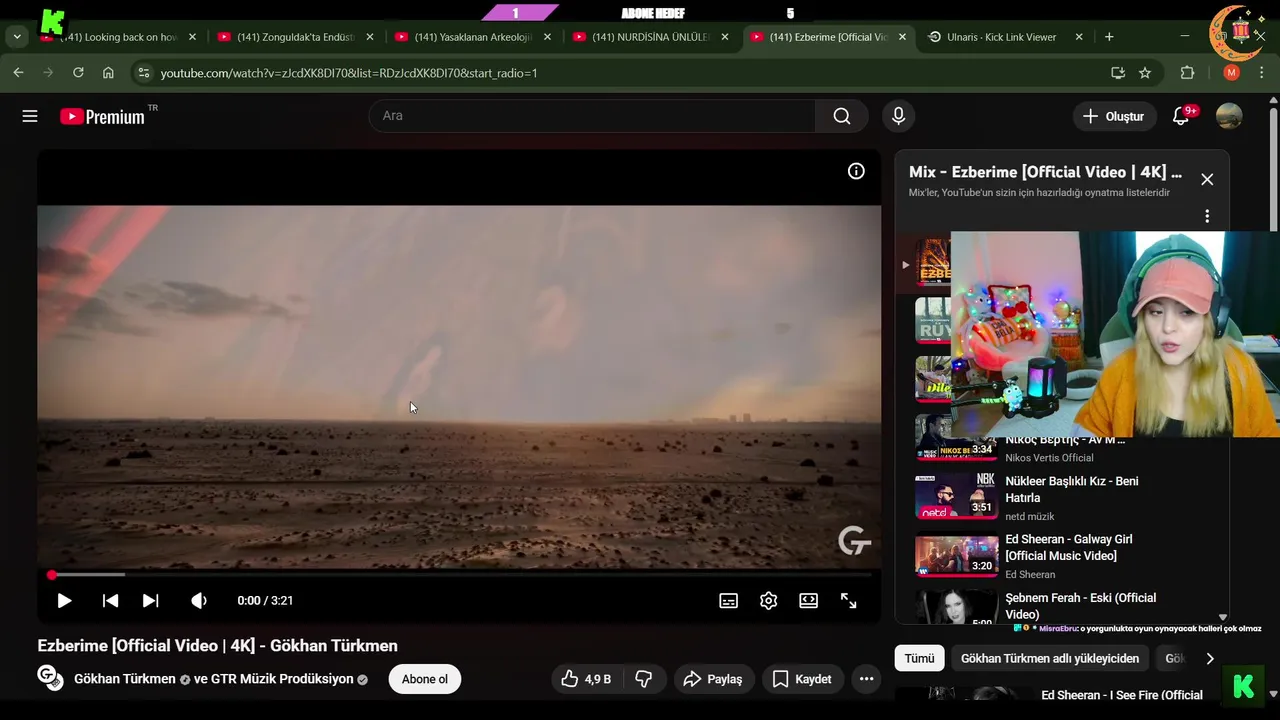Close Zonguldak'ta Endüstri tab
Viewport: 1280px width, 720px height.
click(370, 37)
